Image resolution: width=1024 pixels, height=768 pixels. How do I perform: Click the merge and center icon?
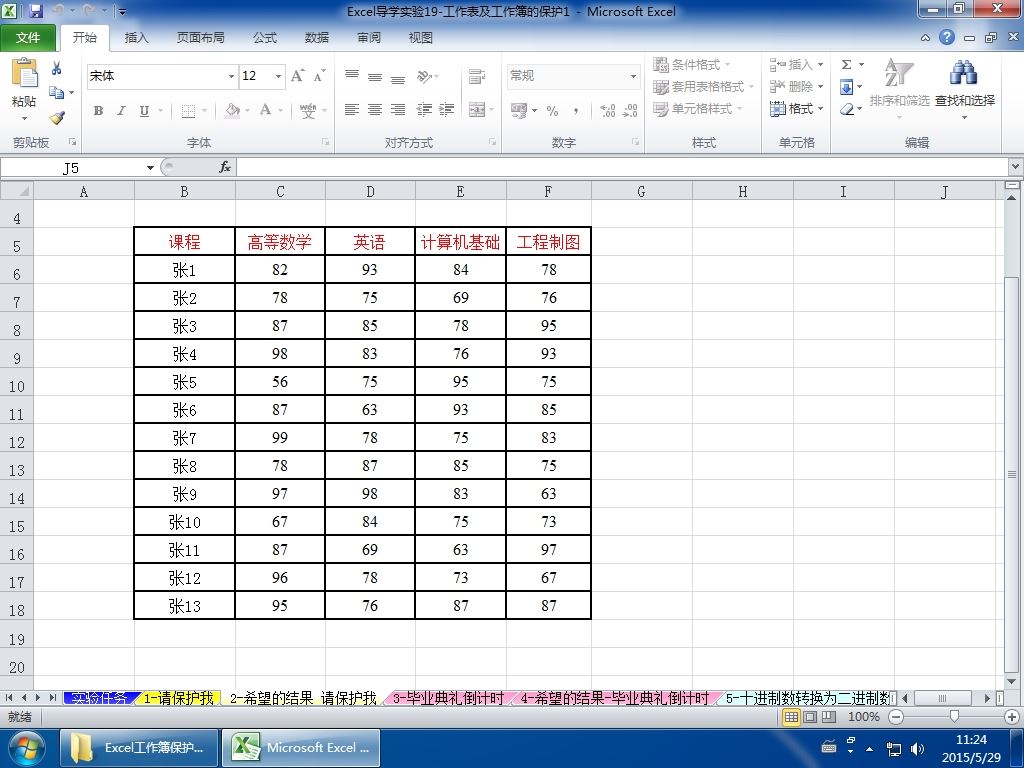(477, 110)
